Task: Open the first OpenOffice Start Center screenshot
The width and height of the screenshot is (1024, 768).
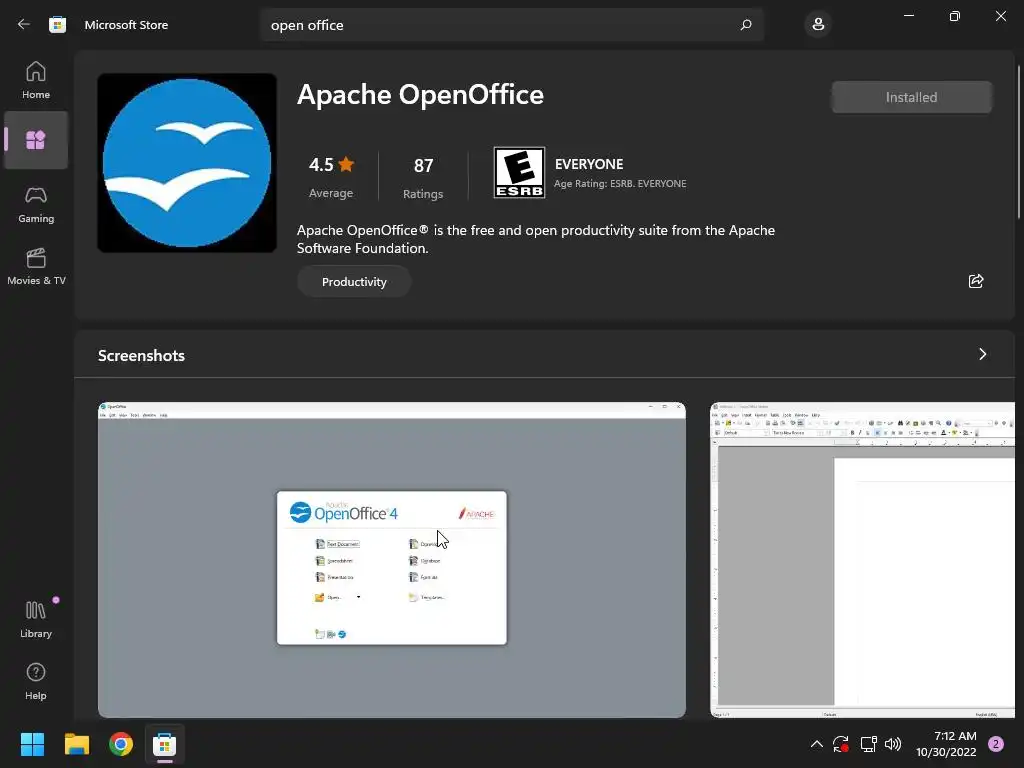Action: tap(392, 560)
